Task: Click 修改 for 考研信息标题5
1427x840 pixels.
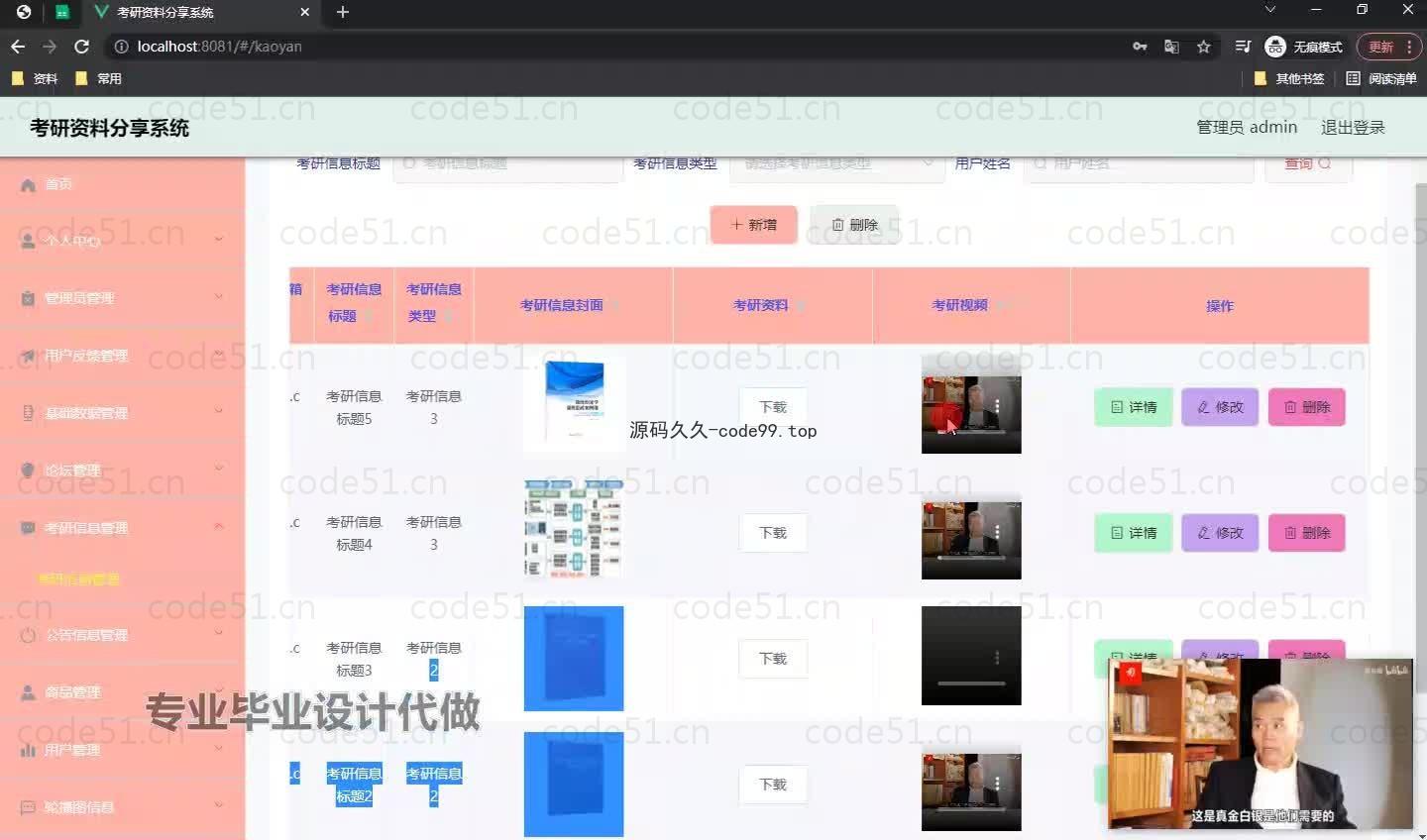Action: pyautogui.click(x=1220, y=407)
